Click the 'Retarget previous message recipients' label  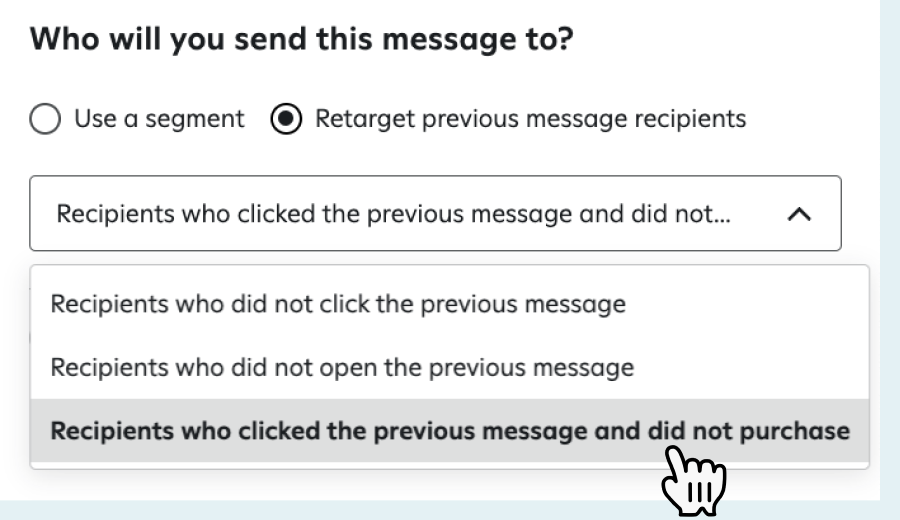click(530, 119)
